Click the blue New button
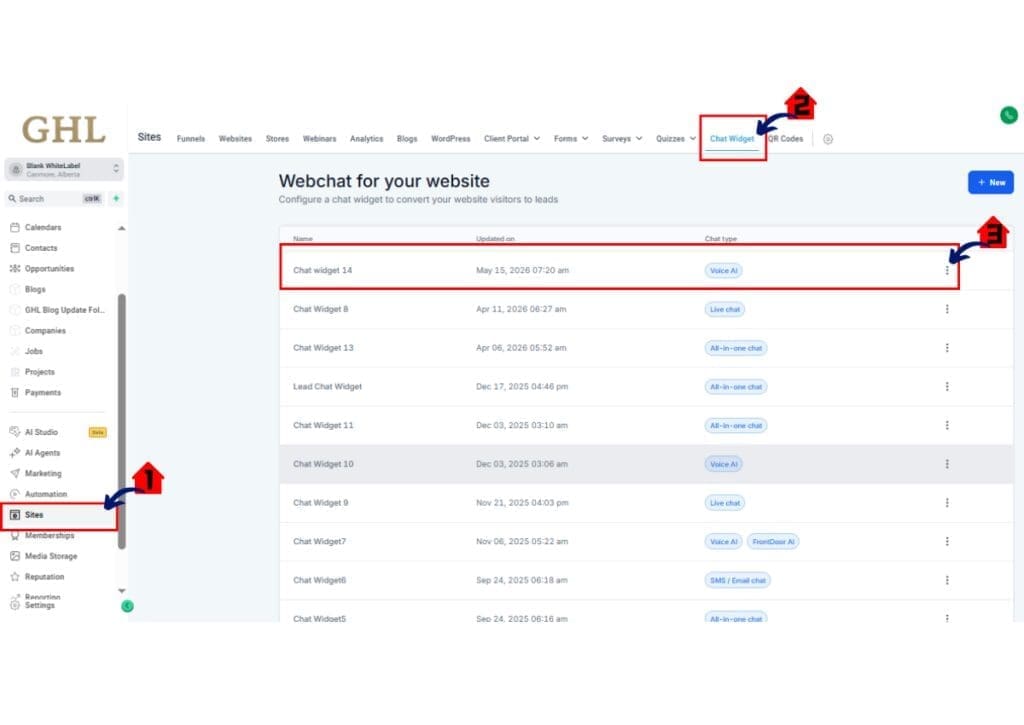The image size is (1024, 725). click(x=991, y=182)
